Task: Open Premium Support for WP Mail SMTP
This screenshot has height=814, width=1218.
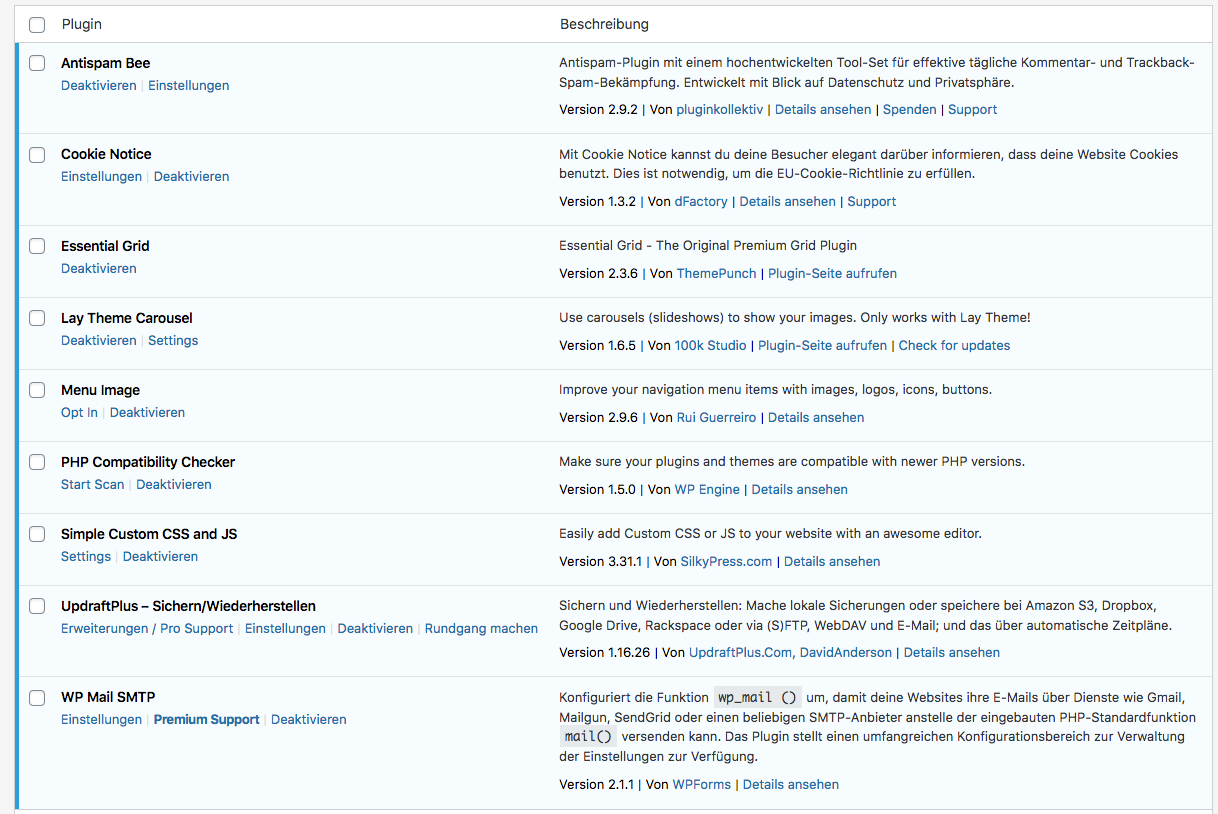Action: pos(206,720)
